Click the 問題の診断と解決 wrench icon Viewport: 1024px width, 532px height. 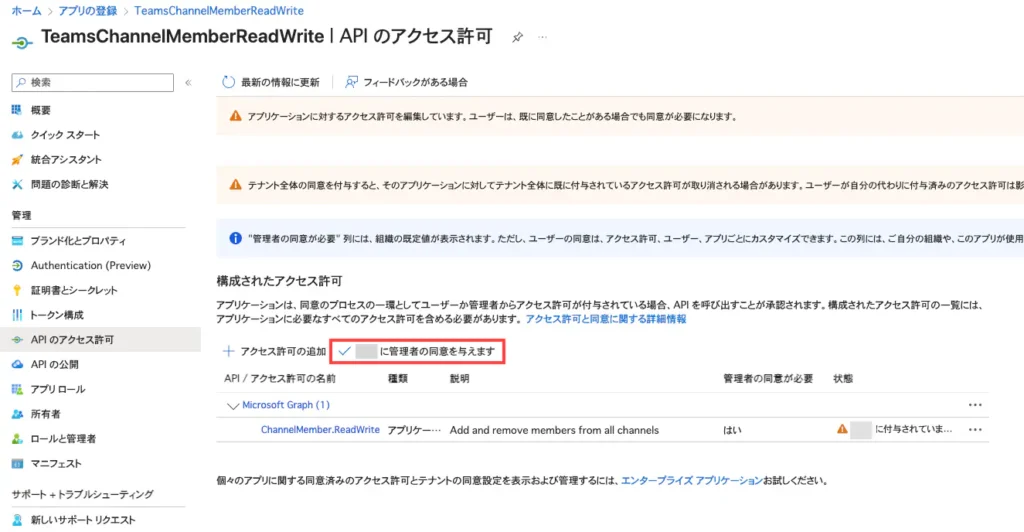pyautogui.click(x=17, y=185)
